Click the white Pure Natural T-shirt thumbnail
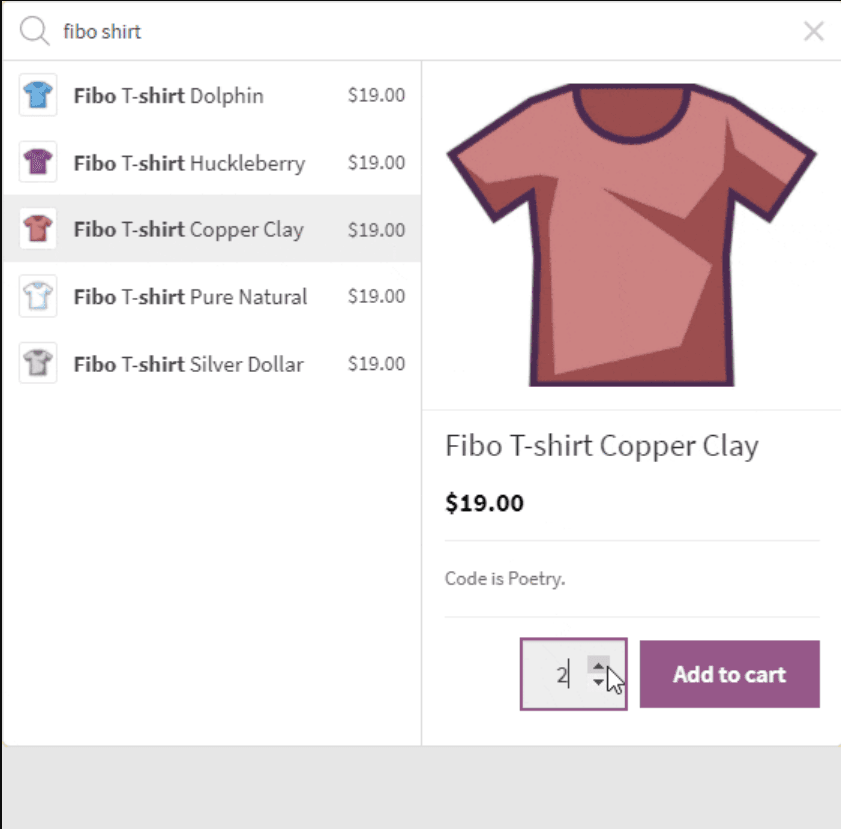This screenshot has width=841, height=829. pos(38,296)
